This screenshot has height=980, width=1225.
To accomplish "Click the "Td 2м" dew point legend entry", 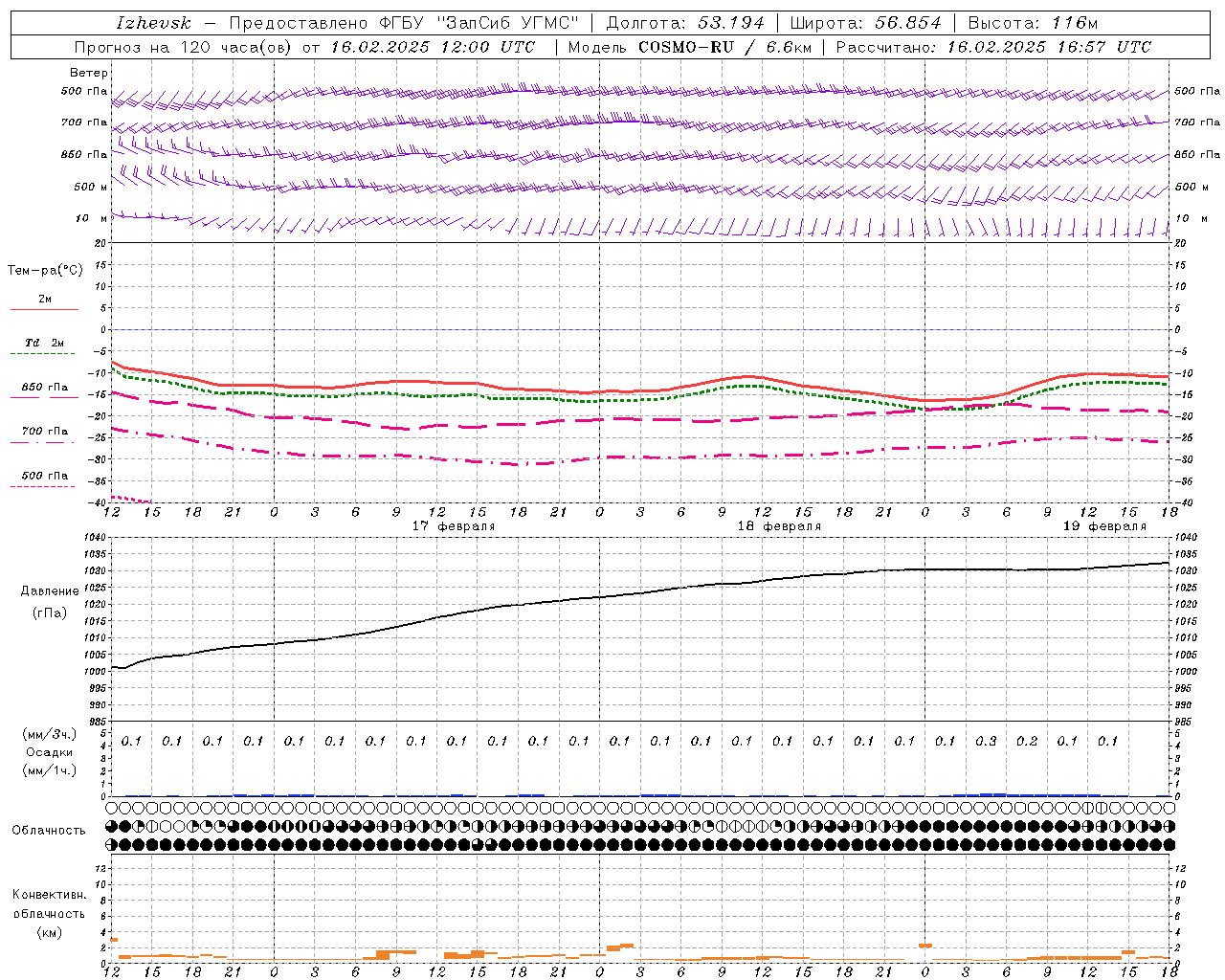I will (45, 343).
